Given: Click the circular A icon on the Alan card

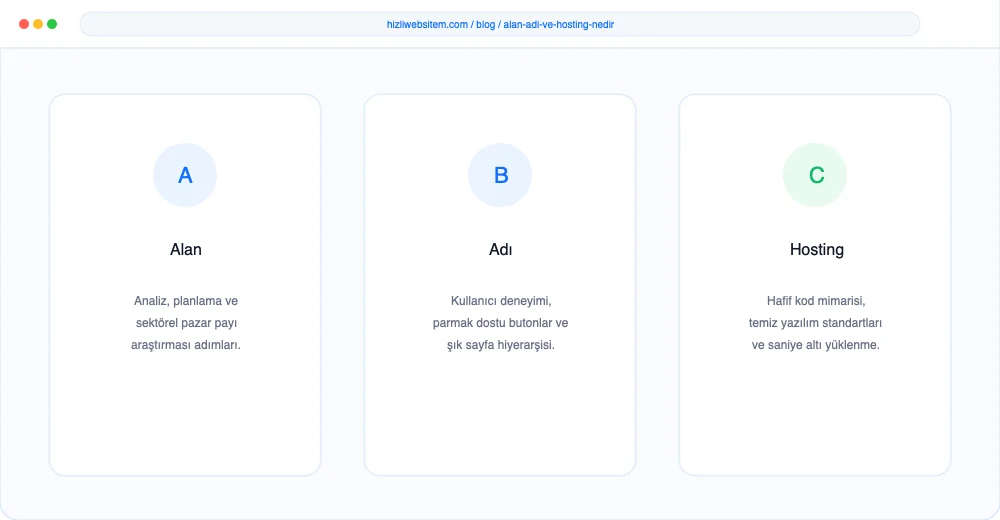Looking at the screenshot, I should click(185, 175).
